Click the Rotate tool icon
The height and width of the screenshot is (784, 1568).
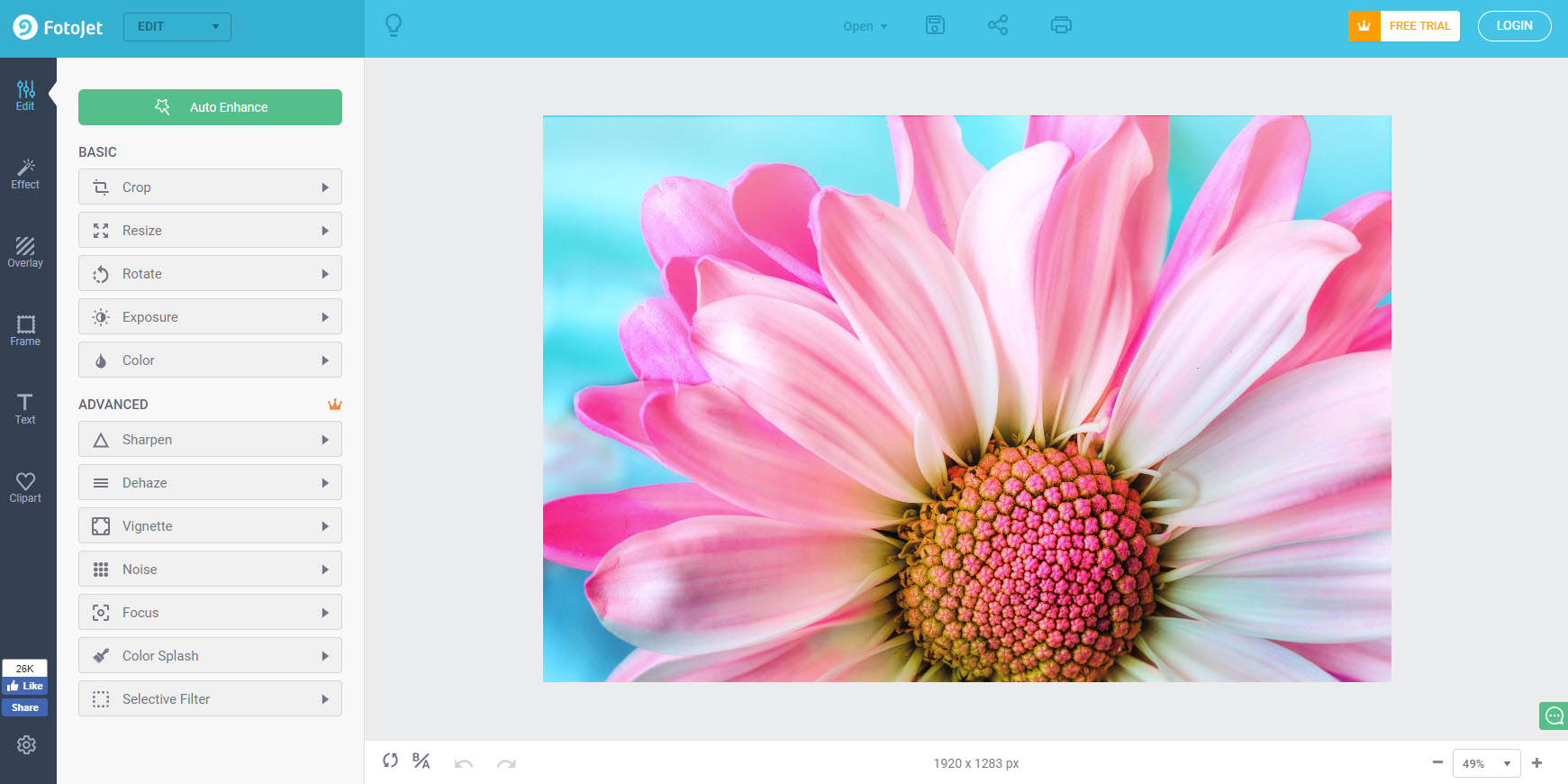[x=101, y=274]
